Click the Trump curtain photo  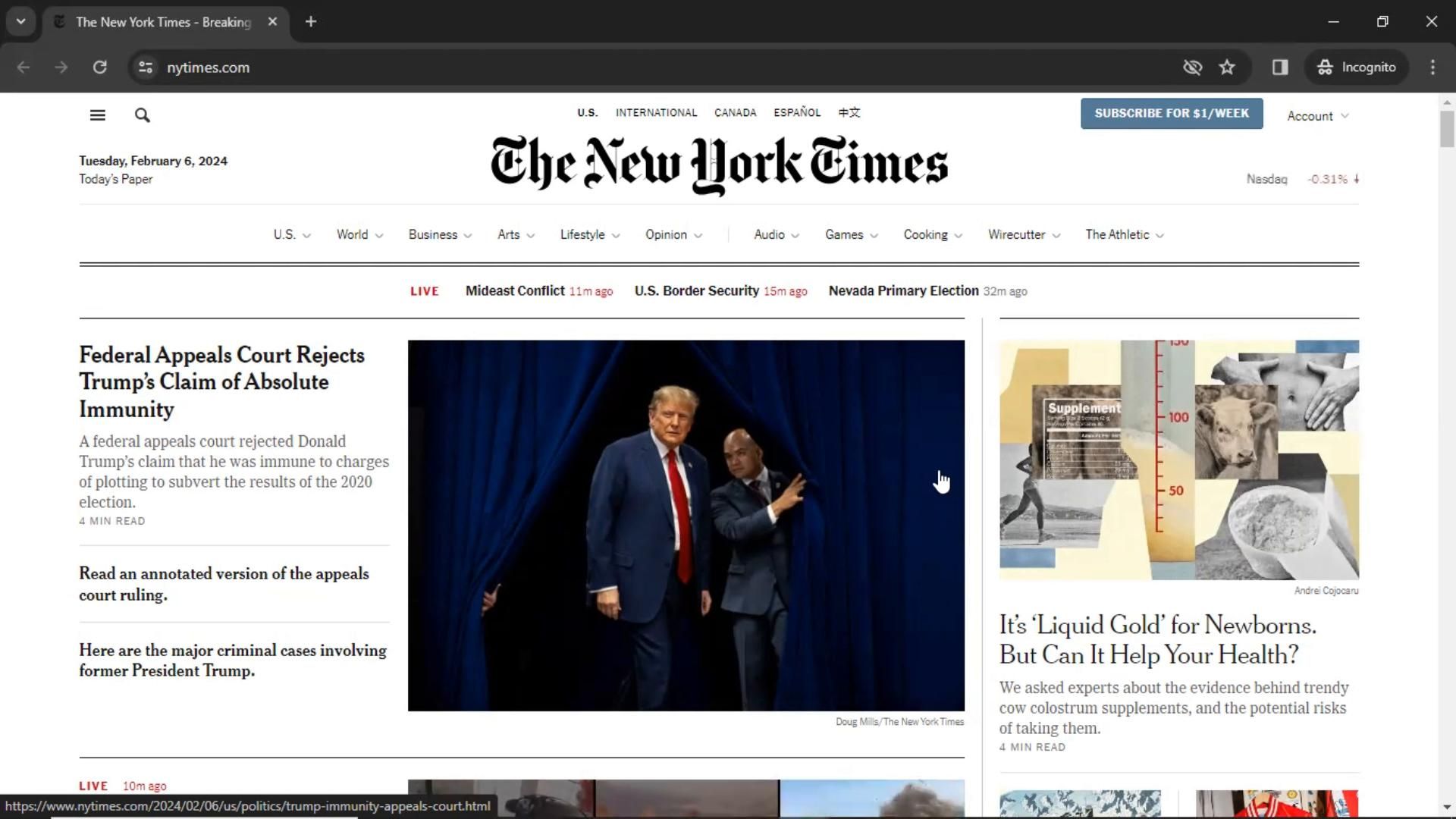pos(686,525)
